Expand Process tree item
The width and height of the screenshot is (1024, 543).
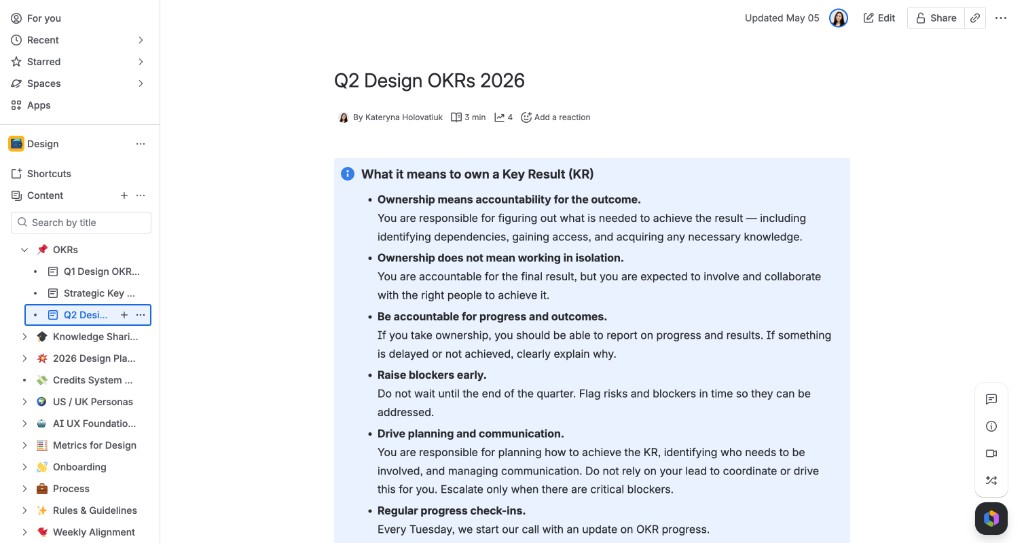(24, 489)
